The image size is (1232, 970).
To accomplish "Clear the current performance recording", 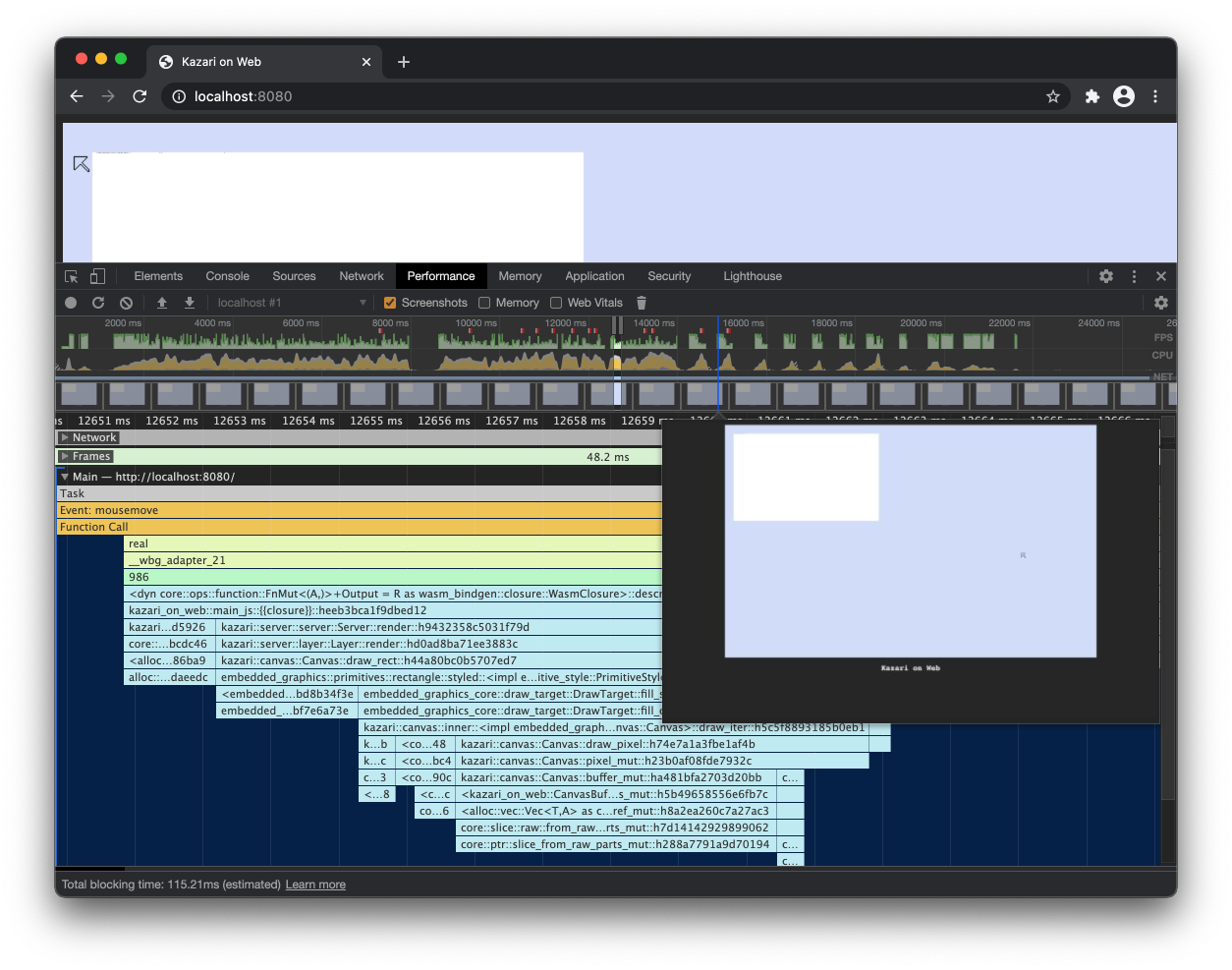I will pyautogui.click(x=125, y=303).
